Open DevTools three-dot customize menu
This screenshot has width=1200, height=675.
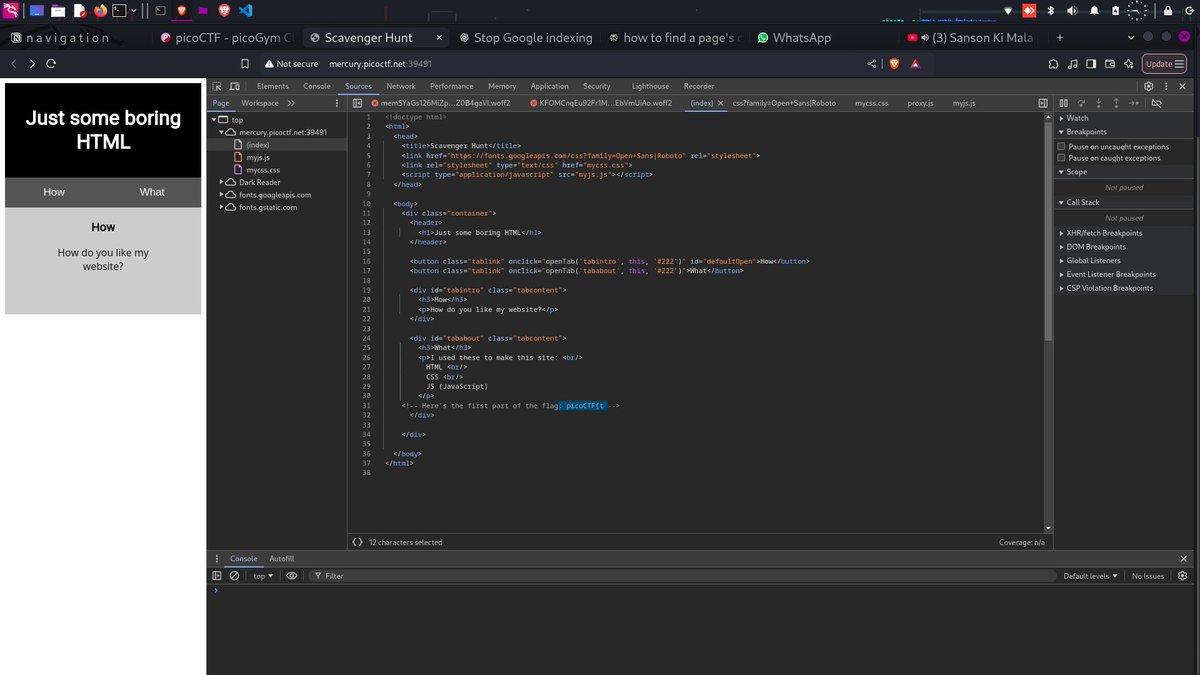pos(1167,87)
